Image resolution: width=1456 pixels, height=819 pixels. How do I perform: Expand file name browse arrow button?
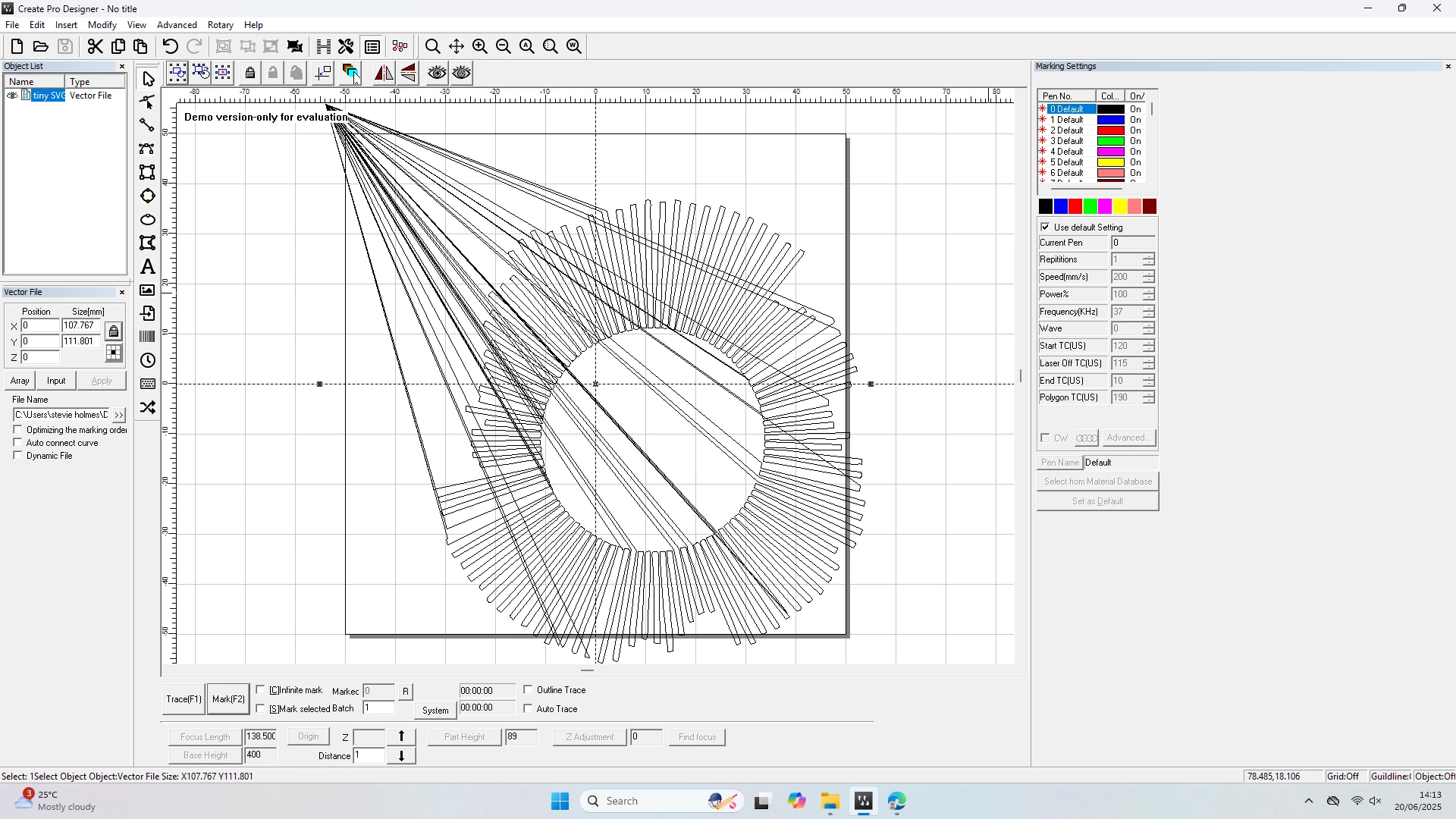118,415
